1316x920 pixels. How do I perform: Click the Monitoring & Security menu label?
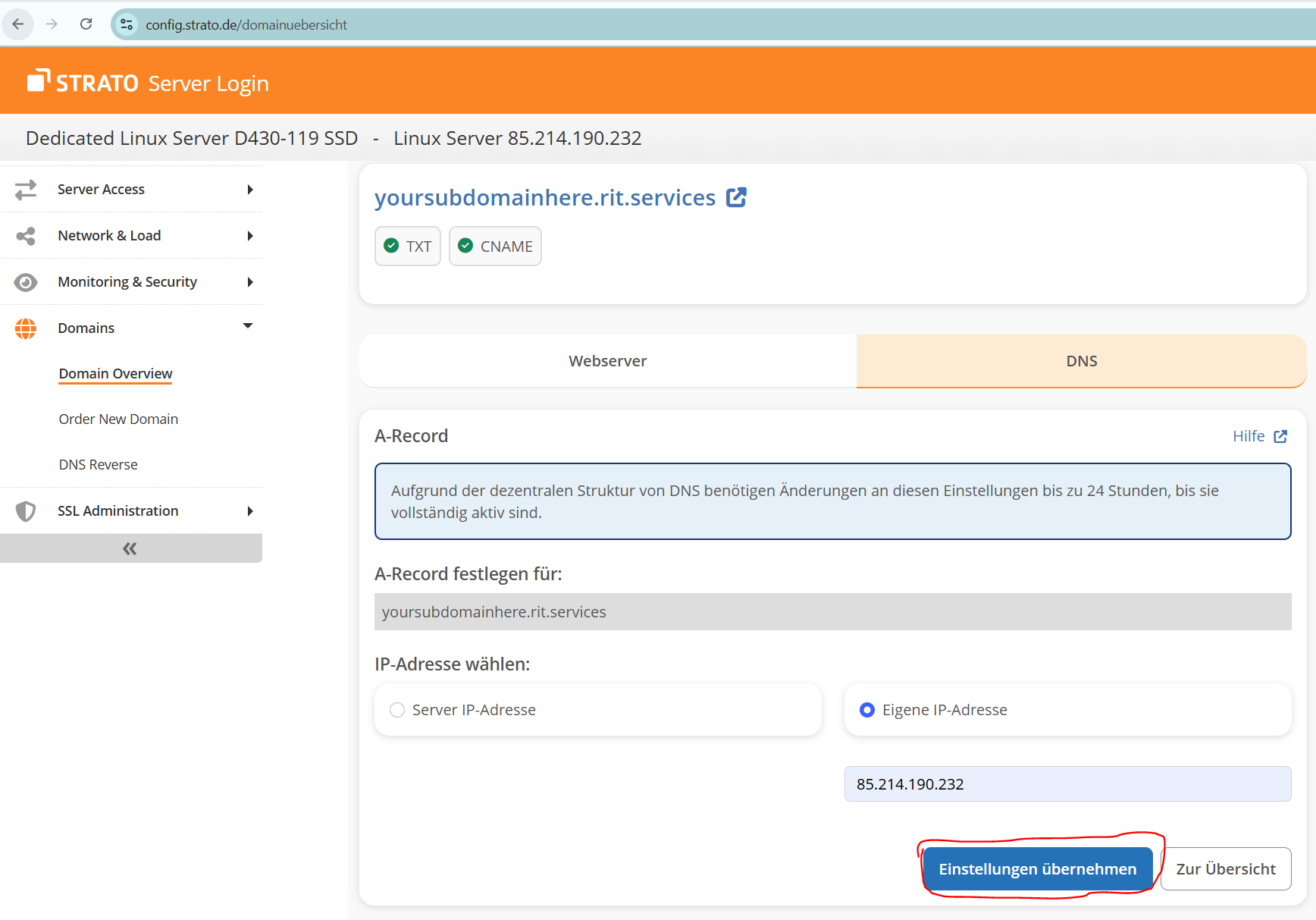point(127,282)
